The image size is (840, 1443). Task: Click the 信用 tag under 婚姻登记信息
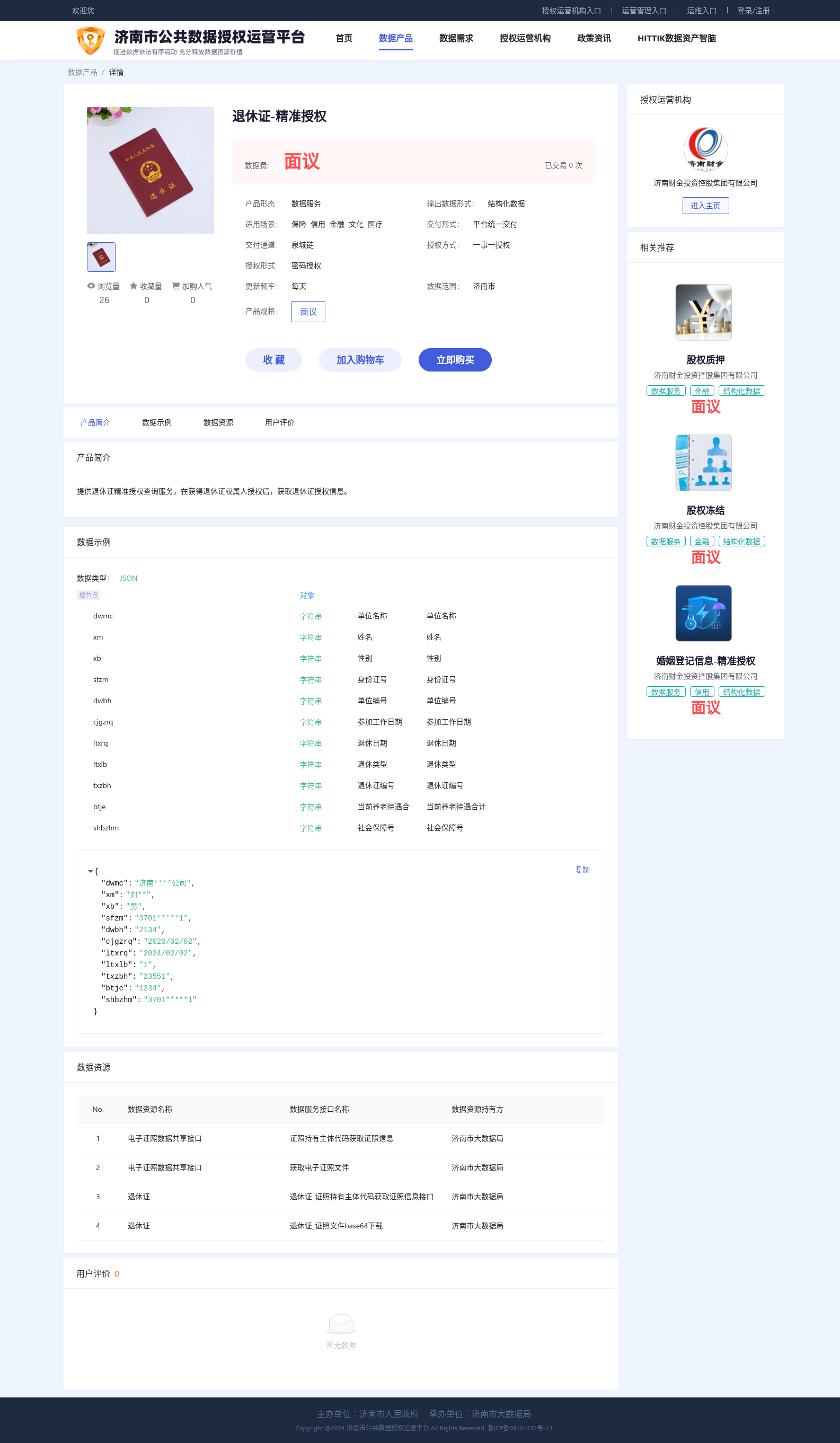click(702, 692)
